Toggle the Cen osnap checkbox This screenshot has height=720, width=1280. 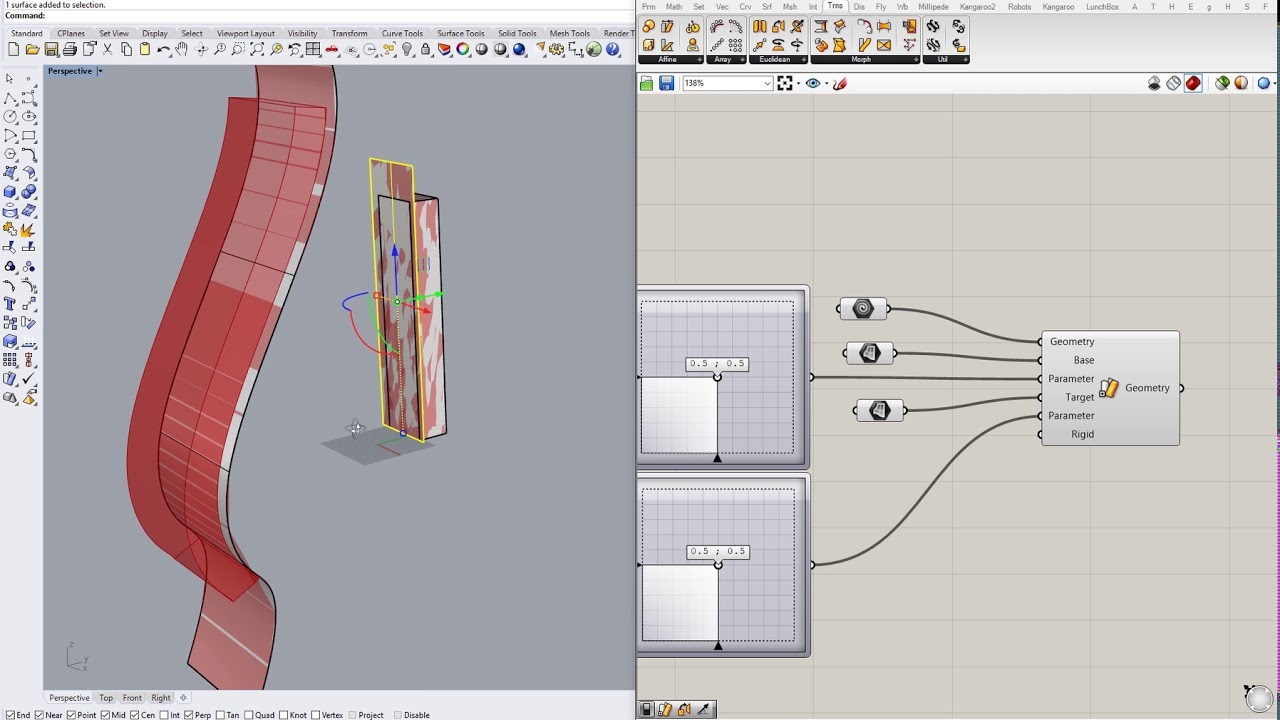pos(134,715)
